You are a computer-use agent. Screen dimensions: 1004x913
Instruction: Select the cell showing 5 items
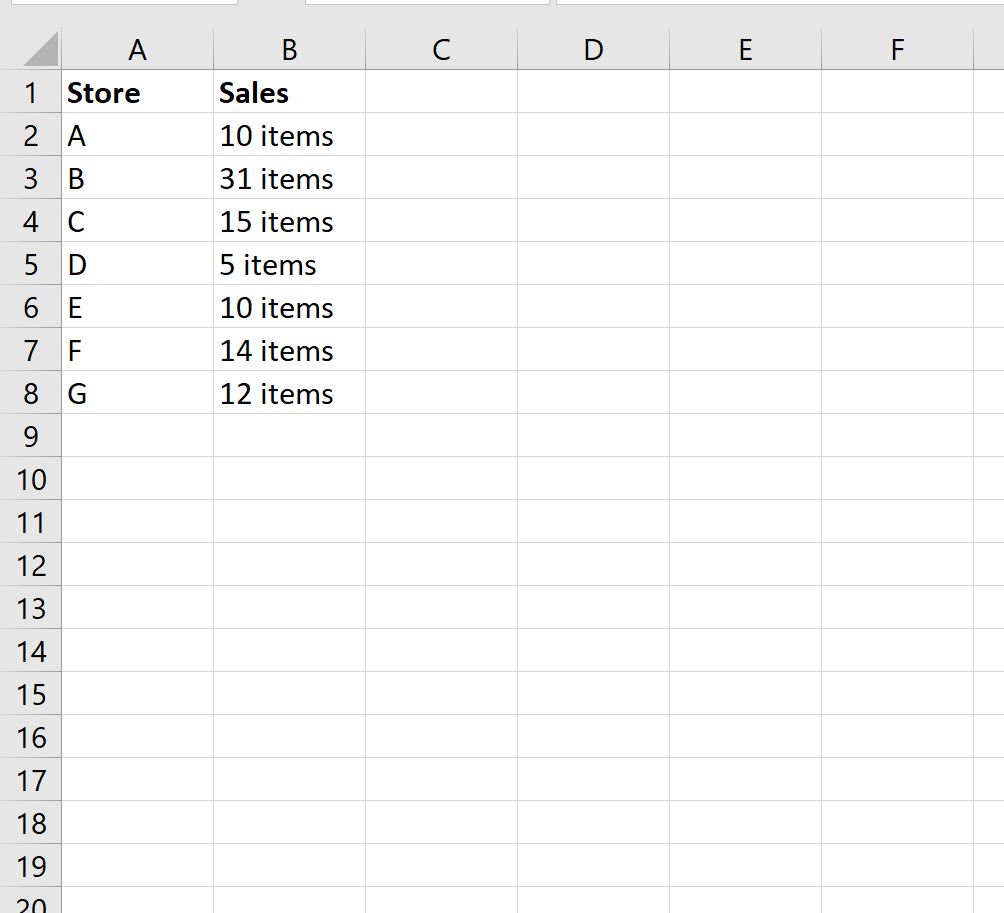[289, 264]
